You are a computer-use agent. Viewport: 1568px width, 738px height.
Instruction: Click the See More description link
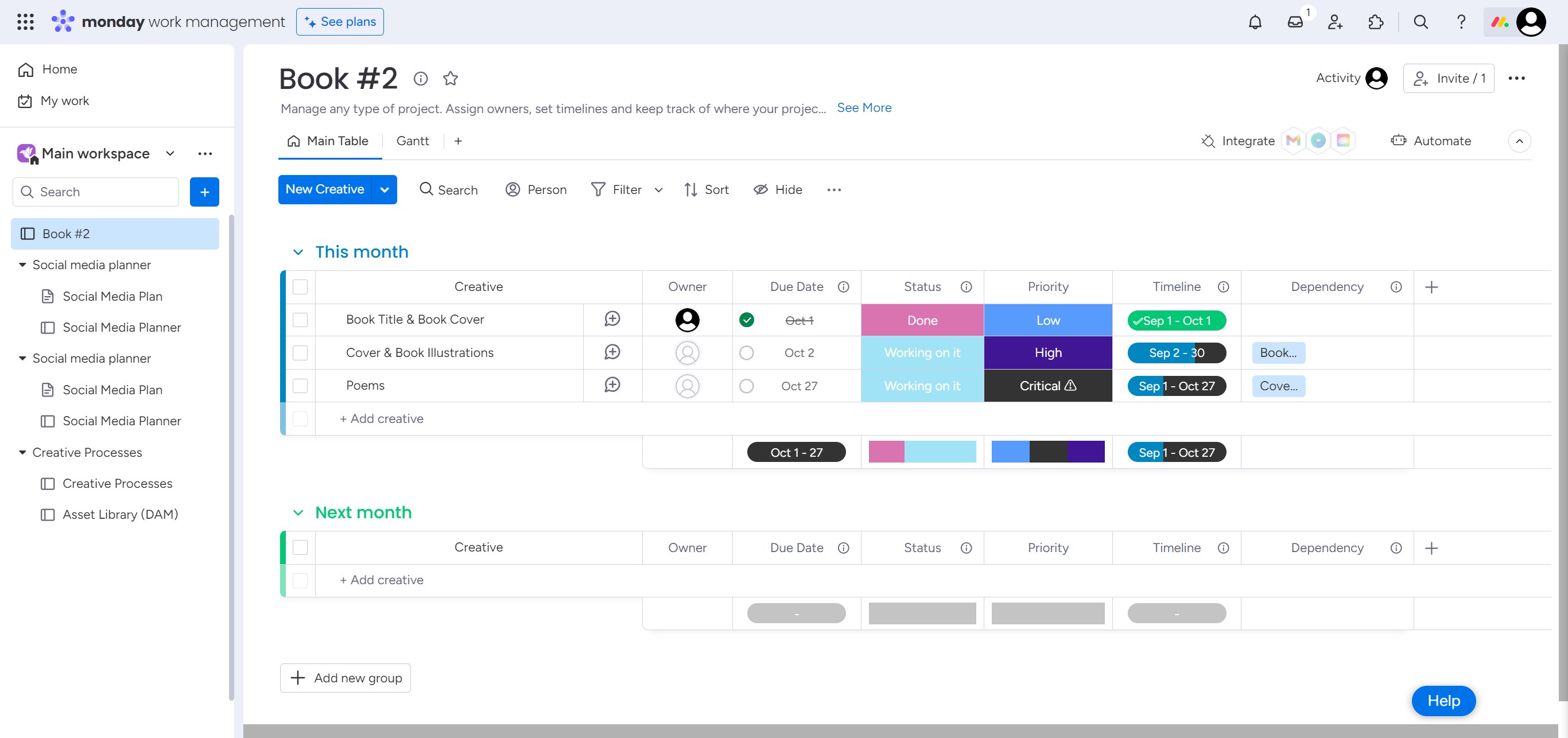863,108
